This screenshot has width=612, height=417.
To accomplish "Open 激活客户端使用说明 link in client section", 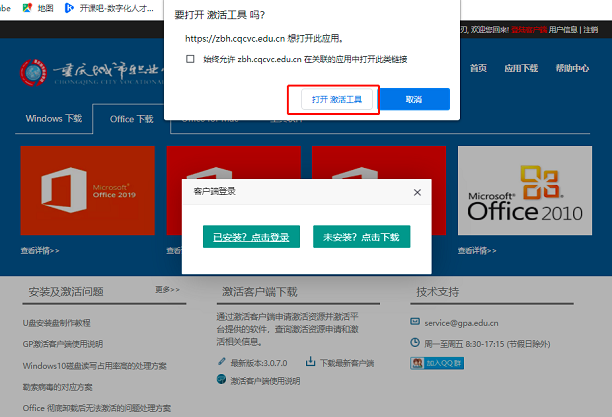I will 265,381.
